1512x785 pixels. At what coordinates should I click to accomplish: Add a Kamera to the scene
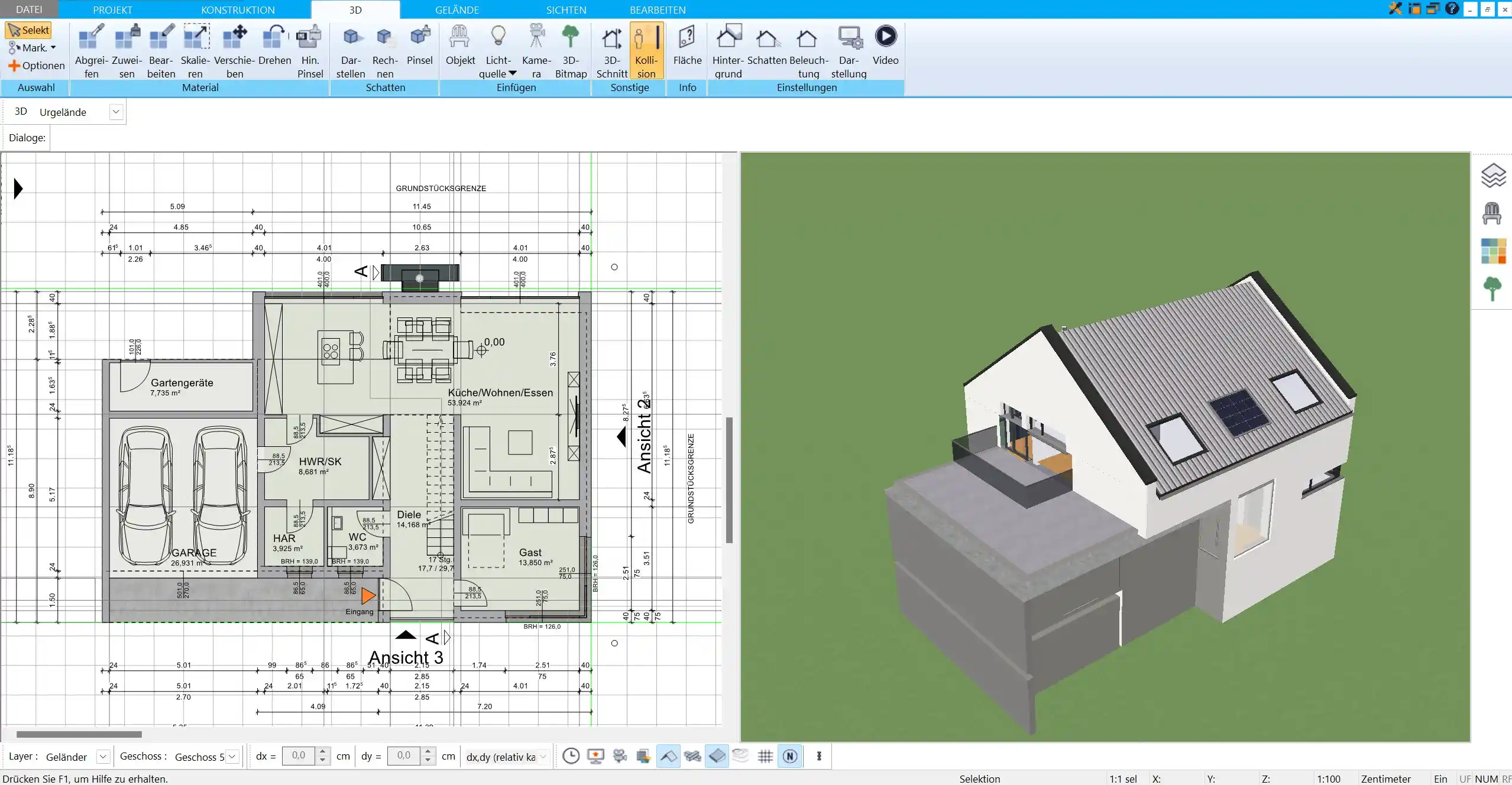pyautogui.click(x=536, y=51)
